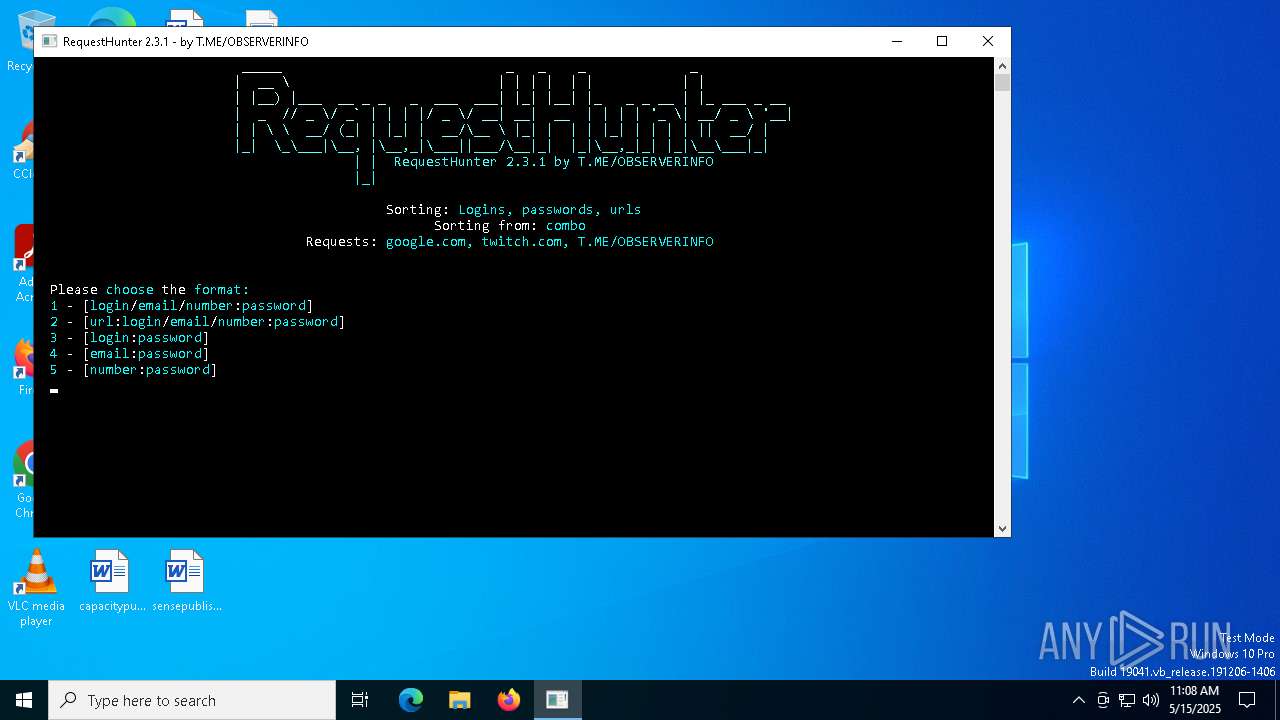Screen dimensions: 1280x720
Task: Open File Explorer from taskbar
Action: (459, 700)
